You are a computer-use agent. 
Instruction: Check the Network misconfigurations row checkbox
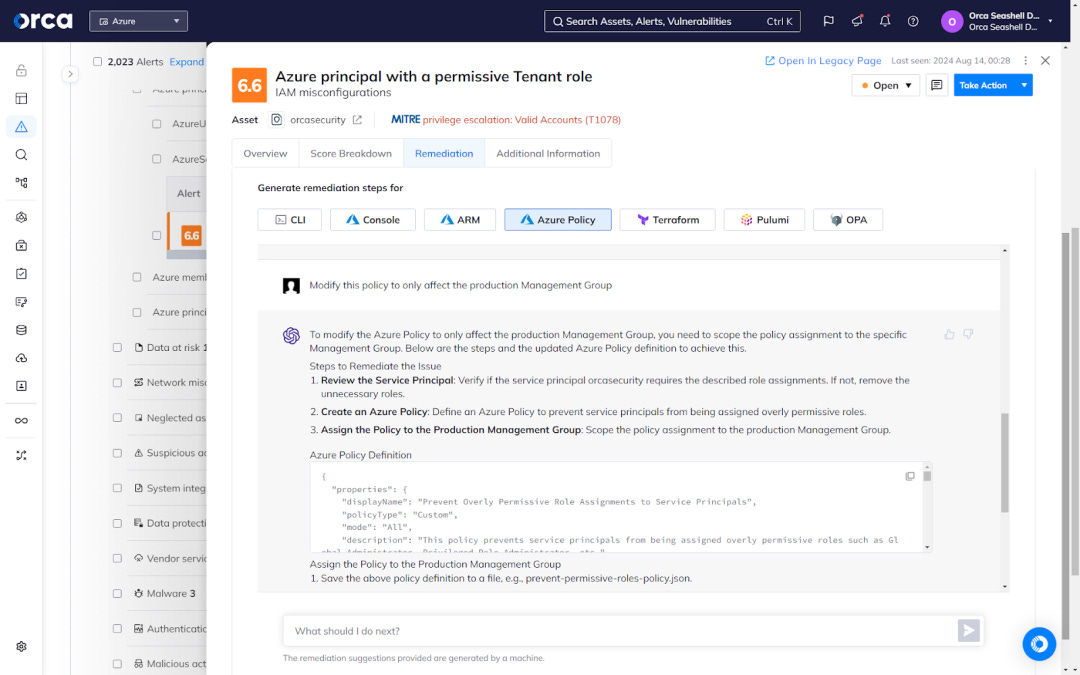117,383
